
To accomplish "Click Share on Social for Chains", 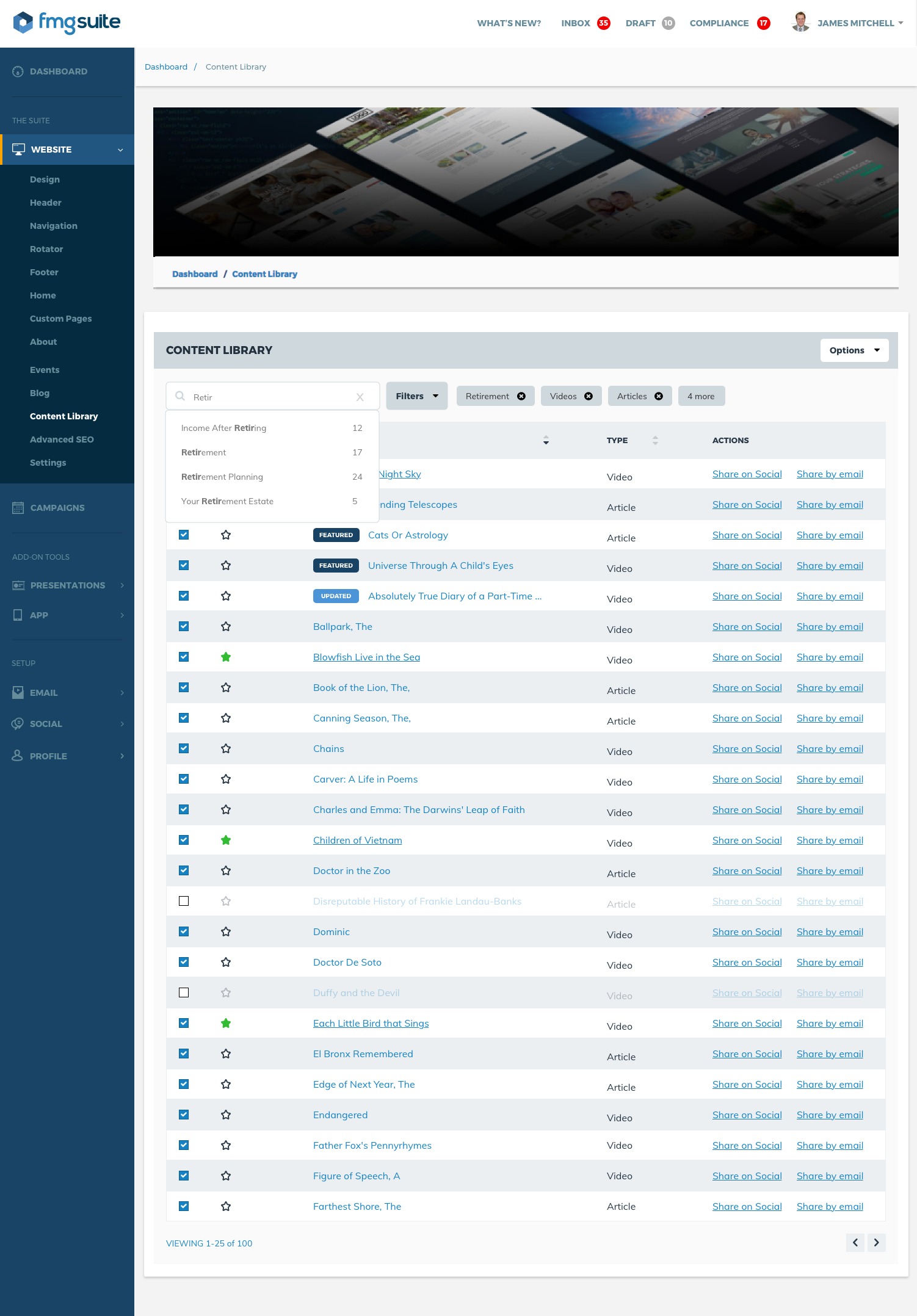I will pos(747,749).
